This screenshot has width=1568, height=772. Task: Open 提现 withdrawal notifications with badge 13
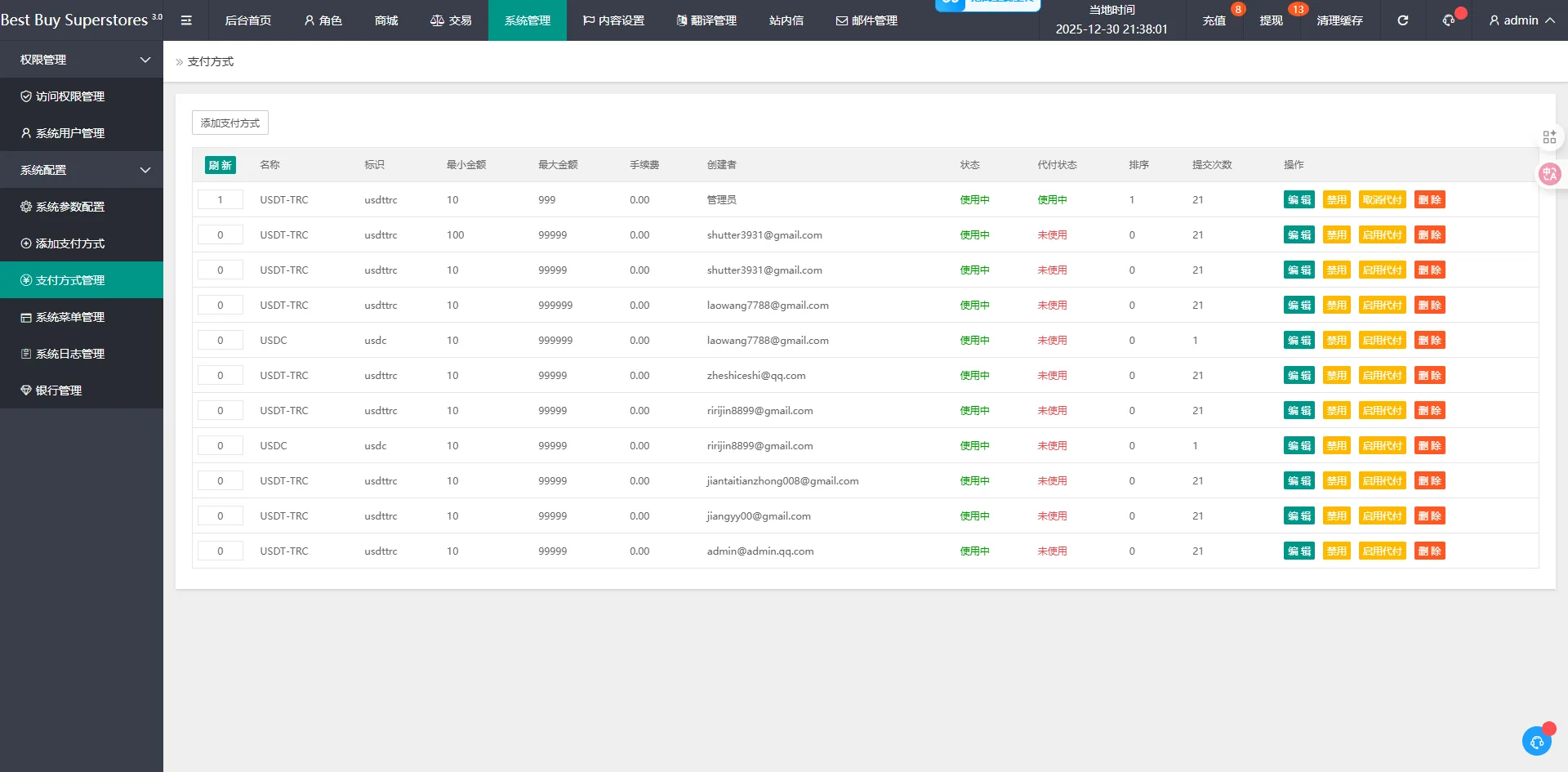[1272, 20]
